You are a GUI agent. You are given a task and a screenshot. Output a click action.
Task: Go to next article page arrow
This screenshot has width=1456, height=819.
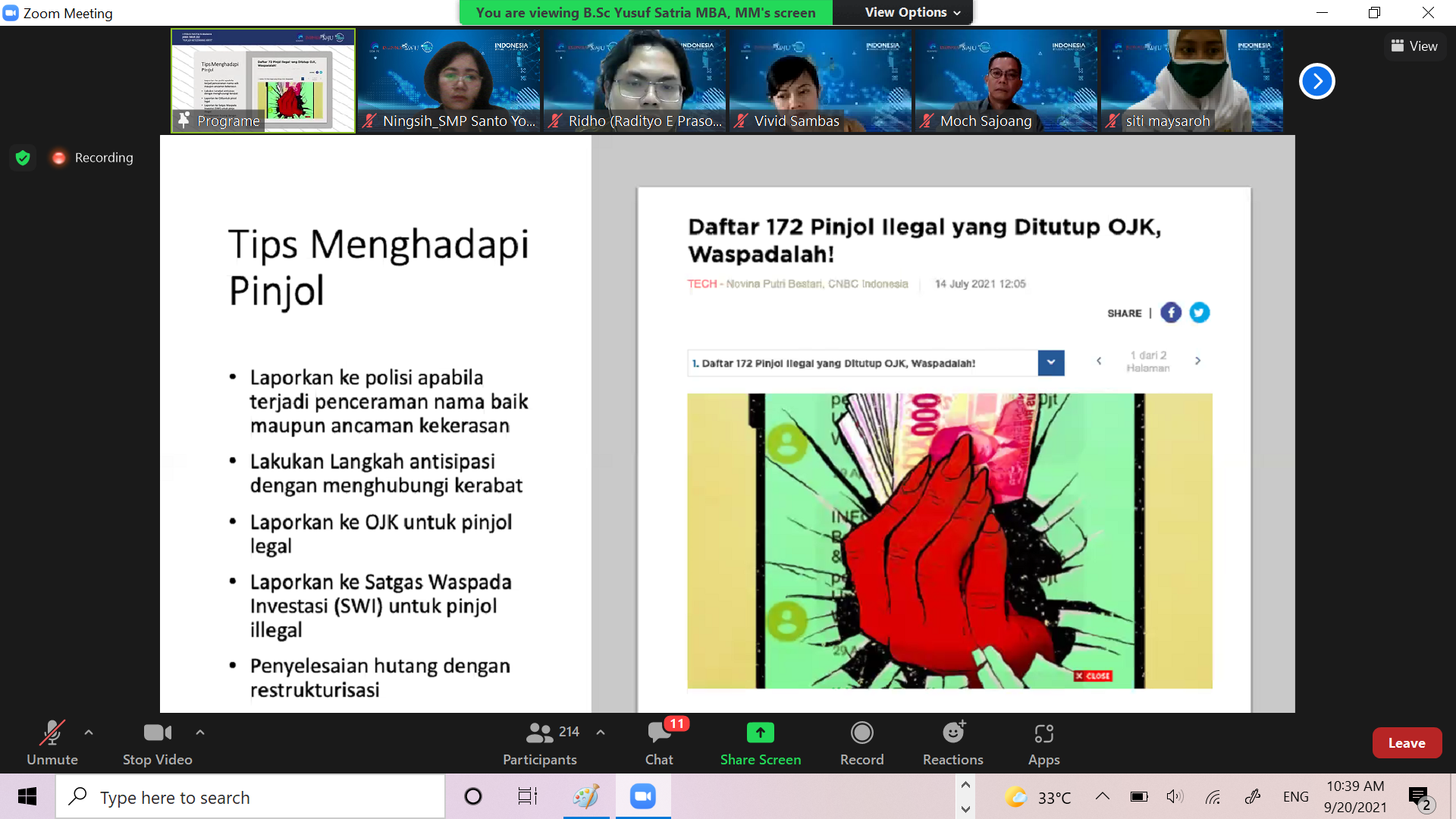[x=1198, y=361]
